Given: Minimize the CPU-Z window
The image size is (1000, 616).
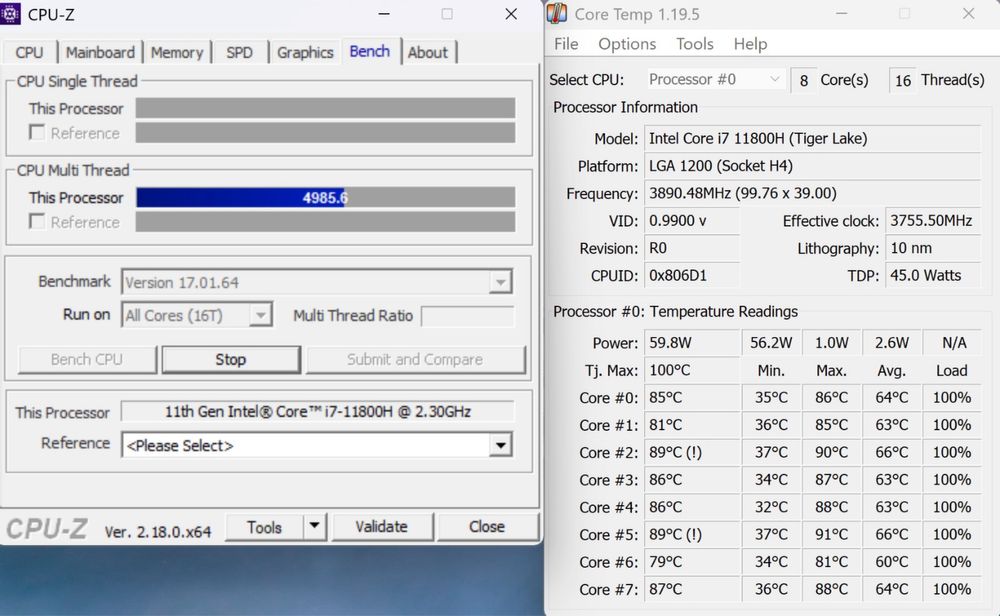Looking at the screenshot, I should pos(384,14).
